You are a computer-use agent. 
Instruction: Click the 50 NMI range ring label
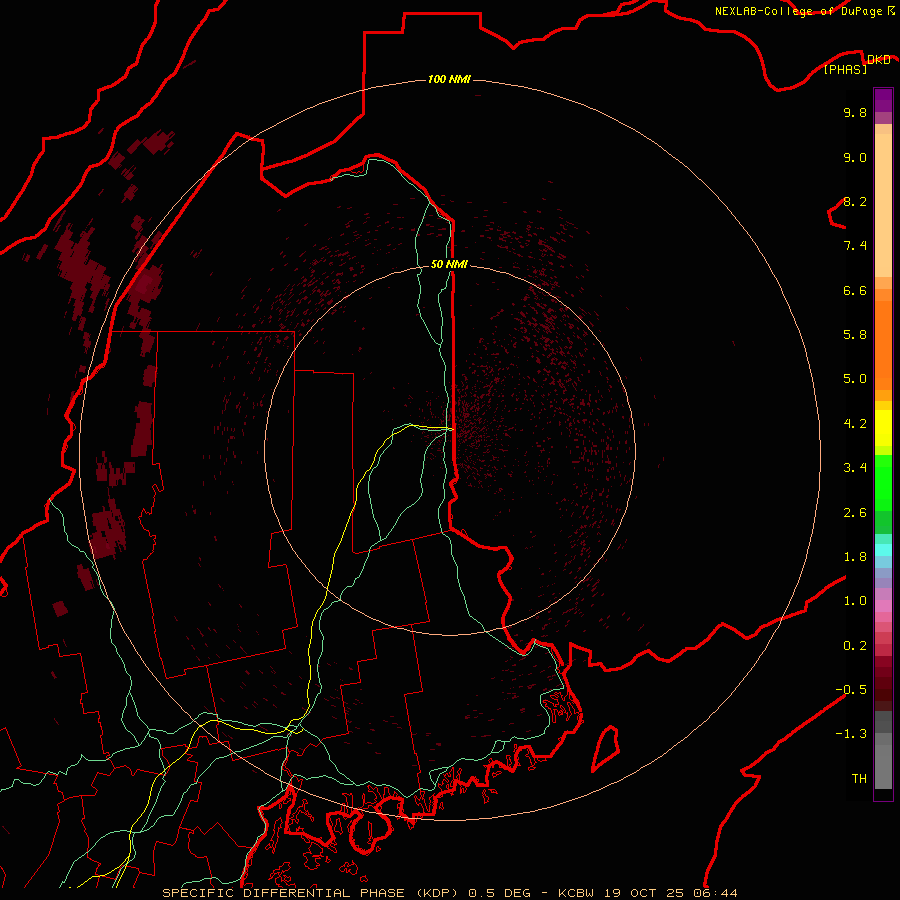tap(449, 264)
